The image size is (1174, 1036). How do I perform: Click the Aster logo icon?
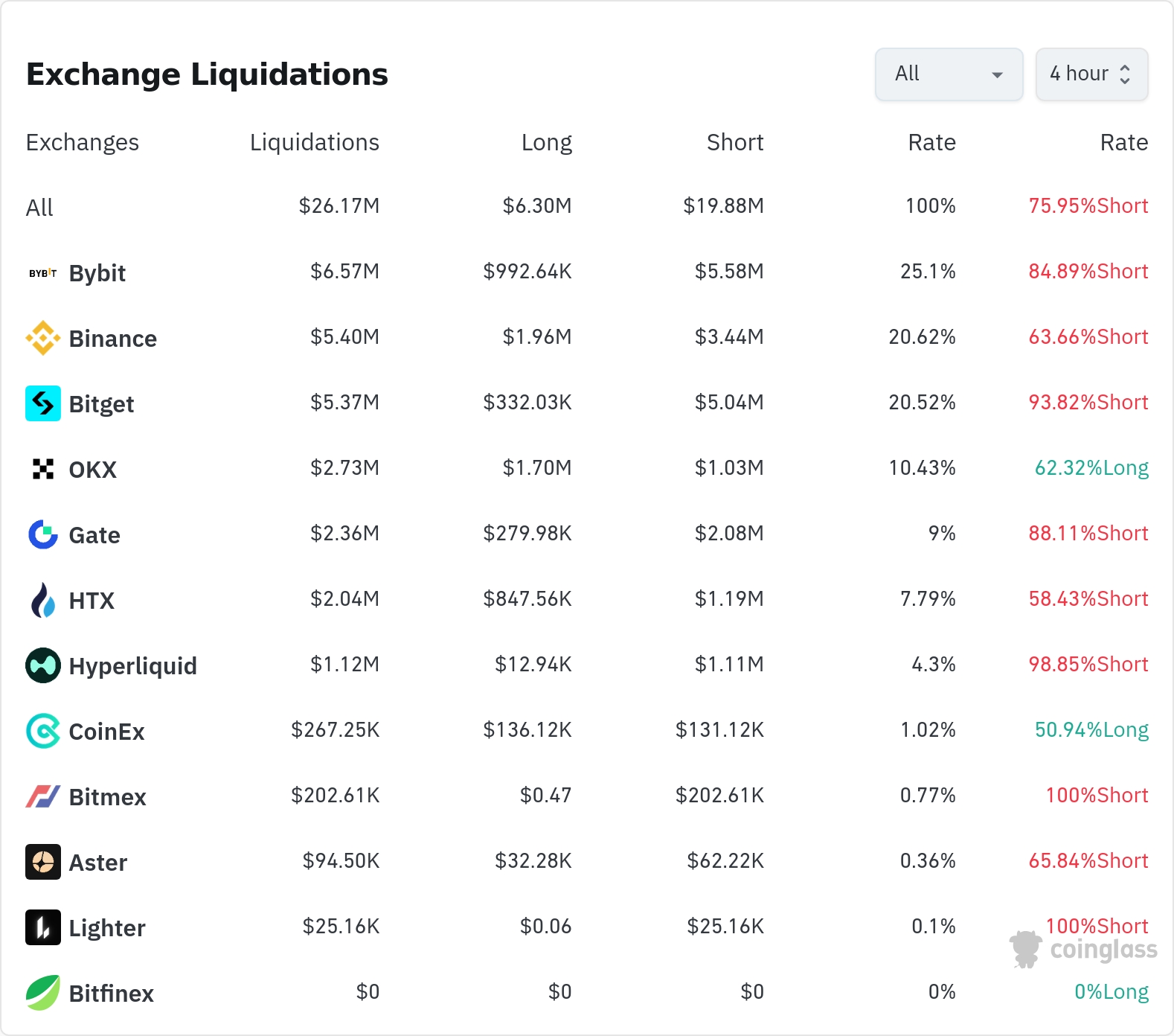click(x=43, y=862)
